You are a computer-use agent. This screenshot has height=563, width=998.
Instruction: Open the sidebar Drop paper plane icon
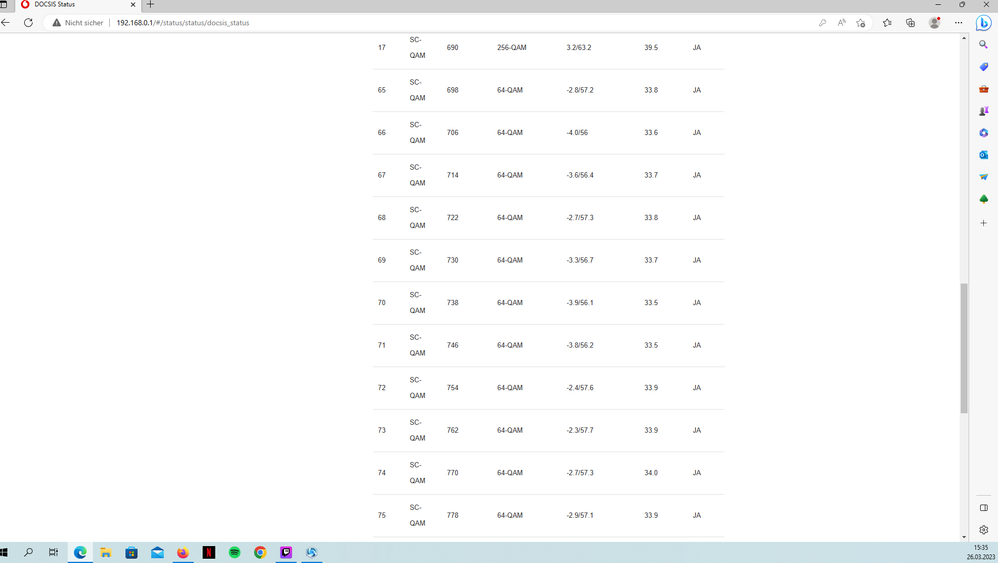983,177
